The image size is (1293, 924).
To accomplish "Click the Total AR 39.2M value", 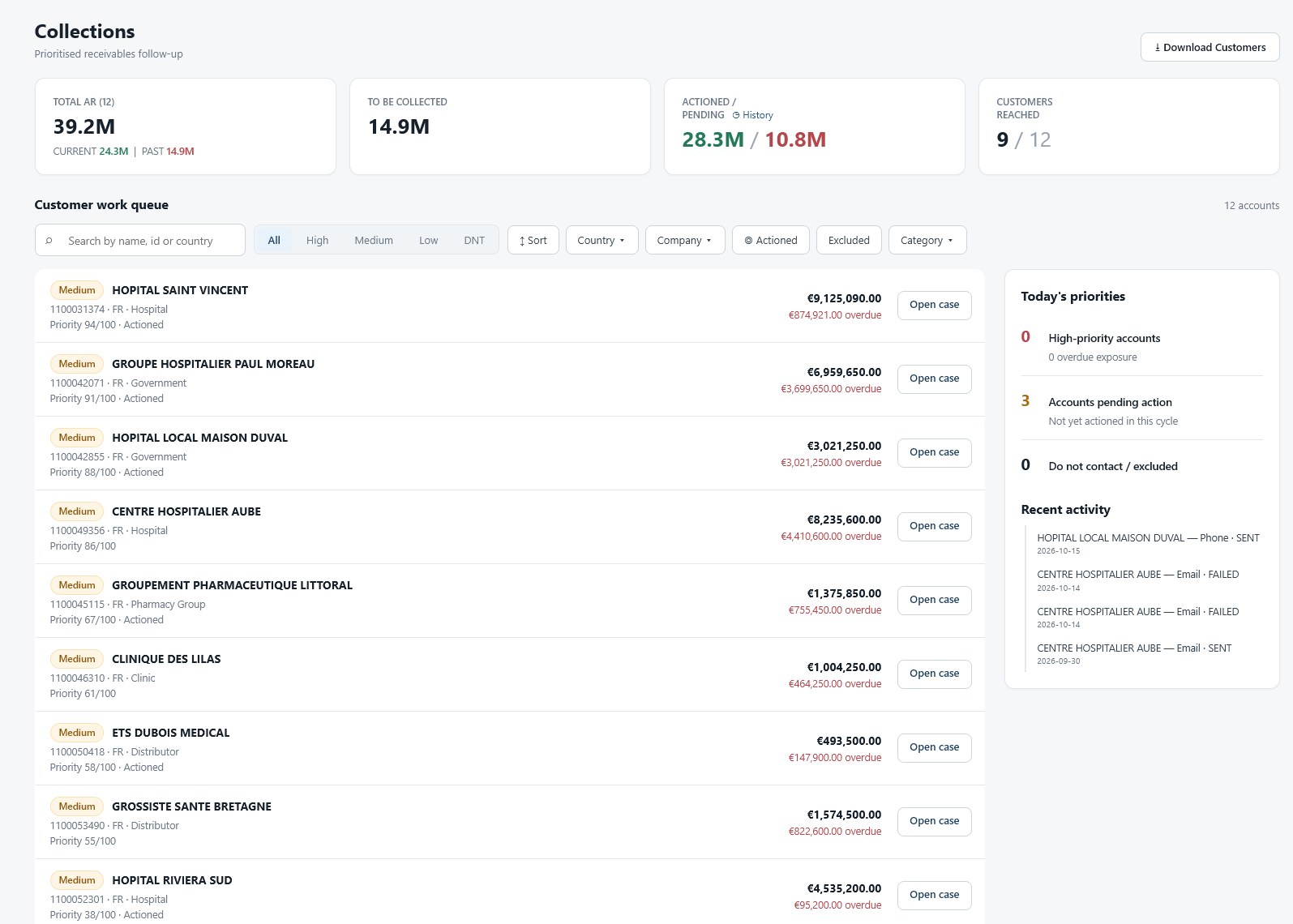I will click(x=84, y=126).
